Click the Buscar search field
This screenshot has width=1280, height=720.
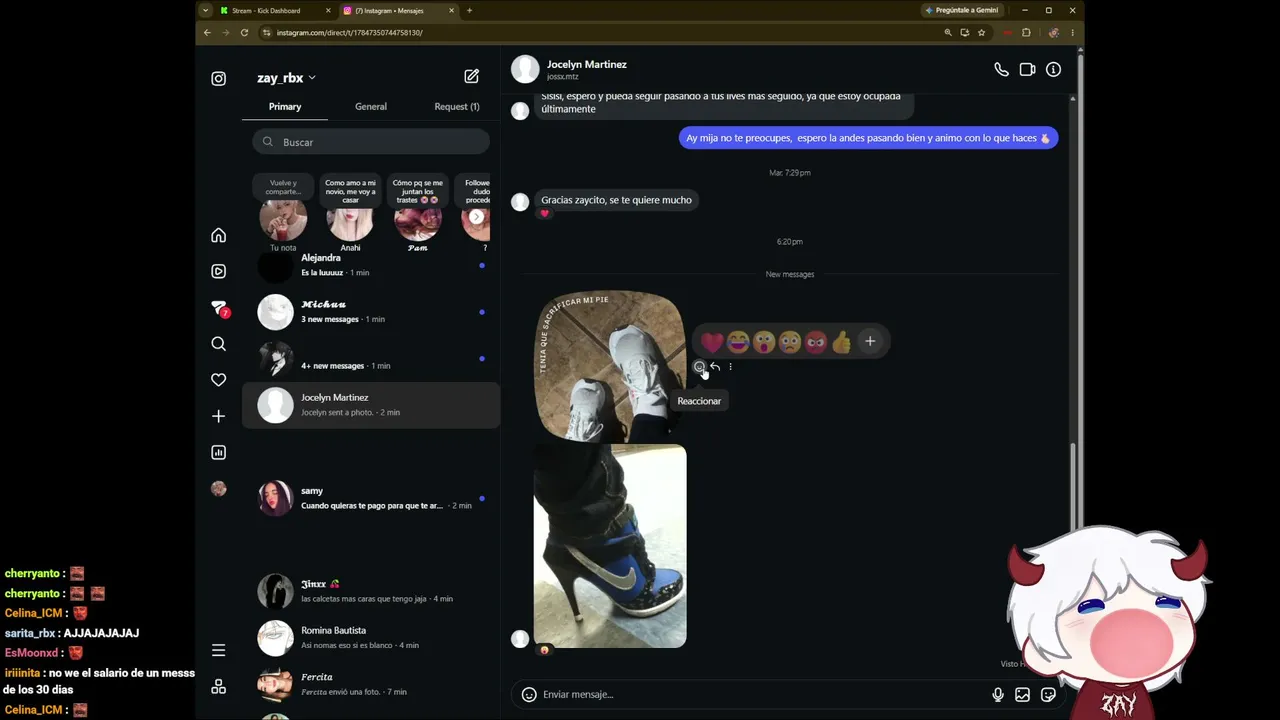[371, 142]
